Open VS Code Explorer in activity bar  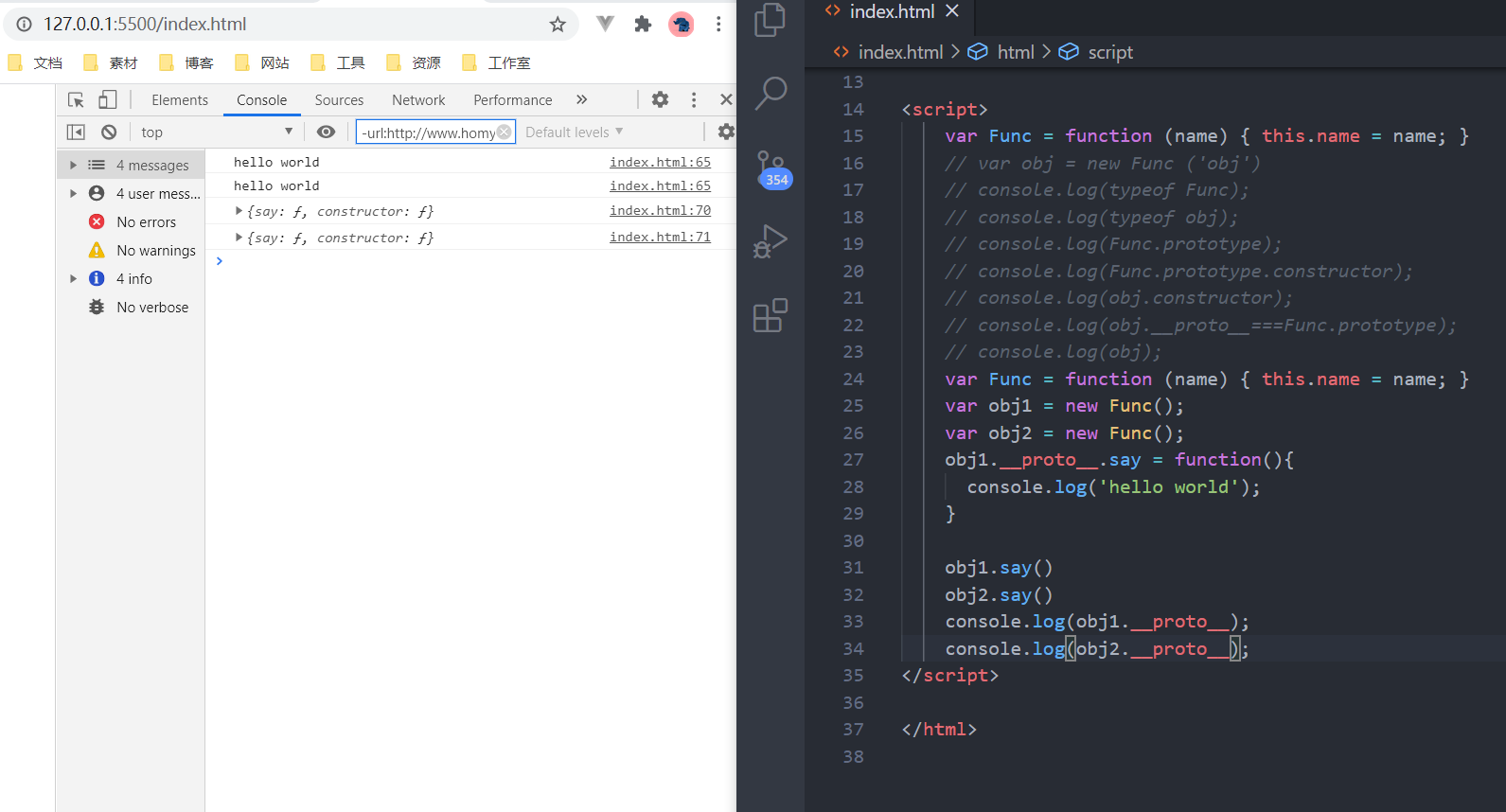771,20
